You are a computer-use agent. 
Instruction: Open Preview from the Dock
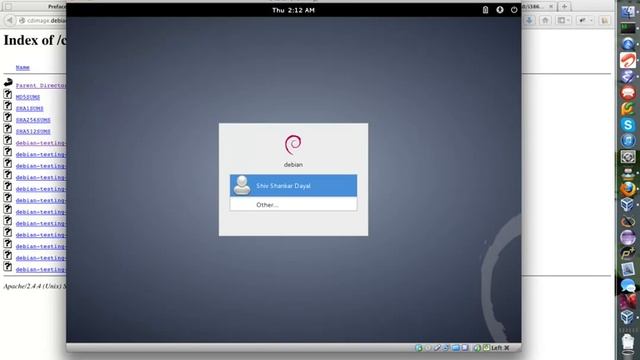[x=628, y=269]
